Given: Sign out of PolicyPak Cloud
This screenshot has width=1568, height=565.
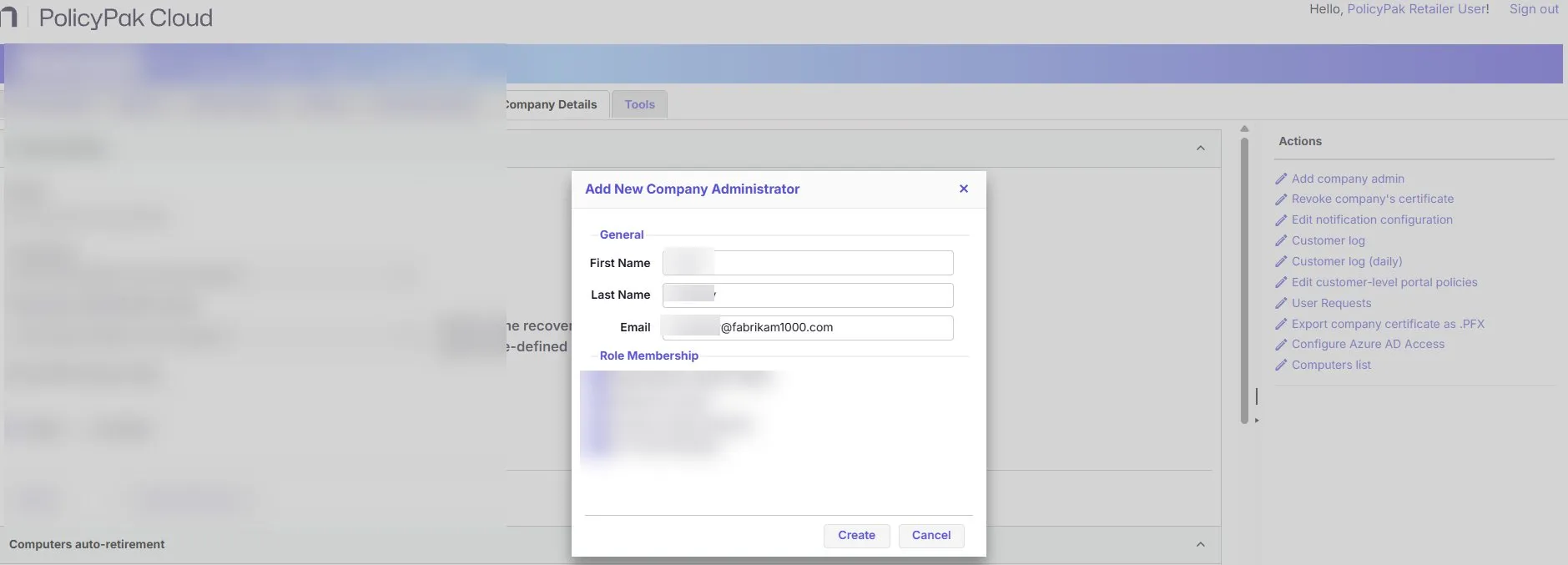Looking at the screenshot, I should 1534,9.
